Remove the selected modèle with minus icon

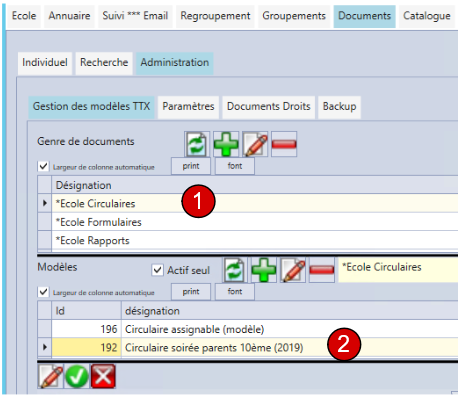click(322, 270)
